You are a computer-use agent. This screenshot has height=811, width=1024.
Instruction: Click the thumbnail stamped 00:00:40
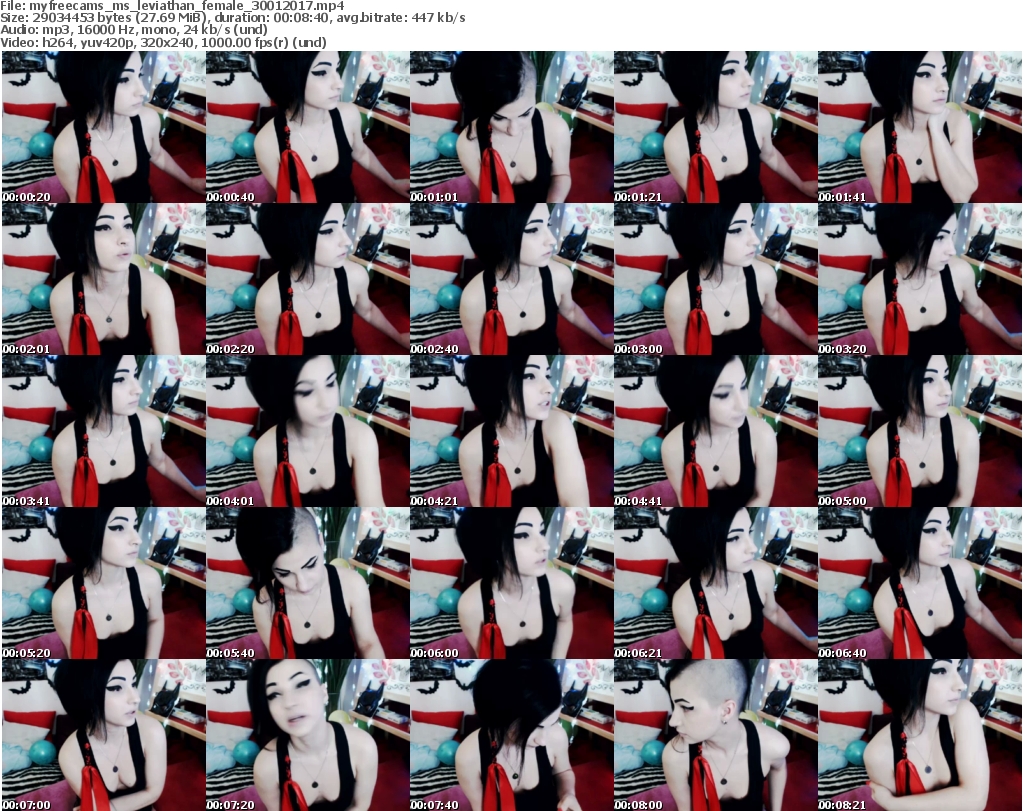[x=308, y=127]
